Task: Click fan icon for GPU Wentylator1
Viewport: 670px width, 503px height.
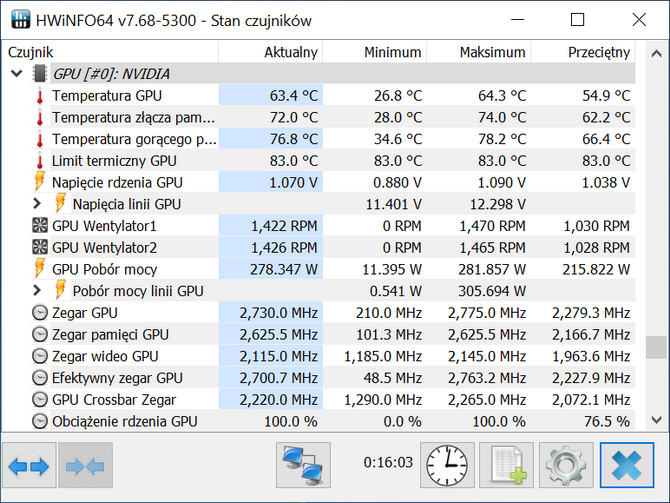Action: tap(40, 225)
